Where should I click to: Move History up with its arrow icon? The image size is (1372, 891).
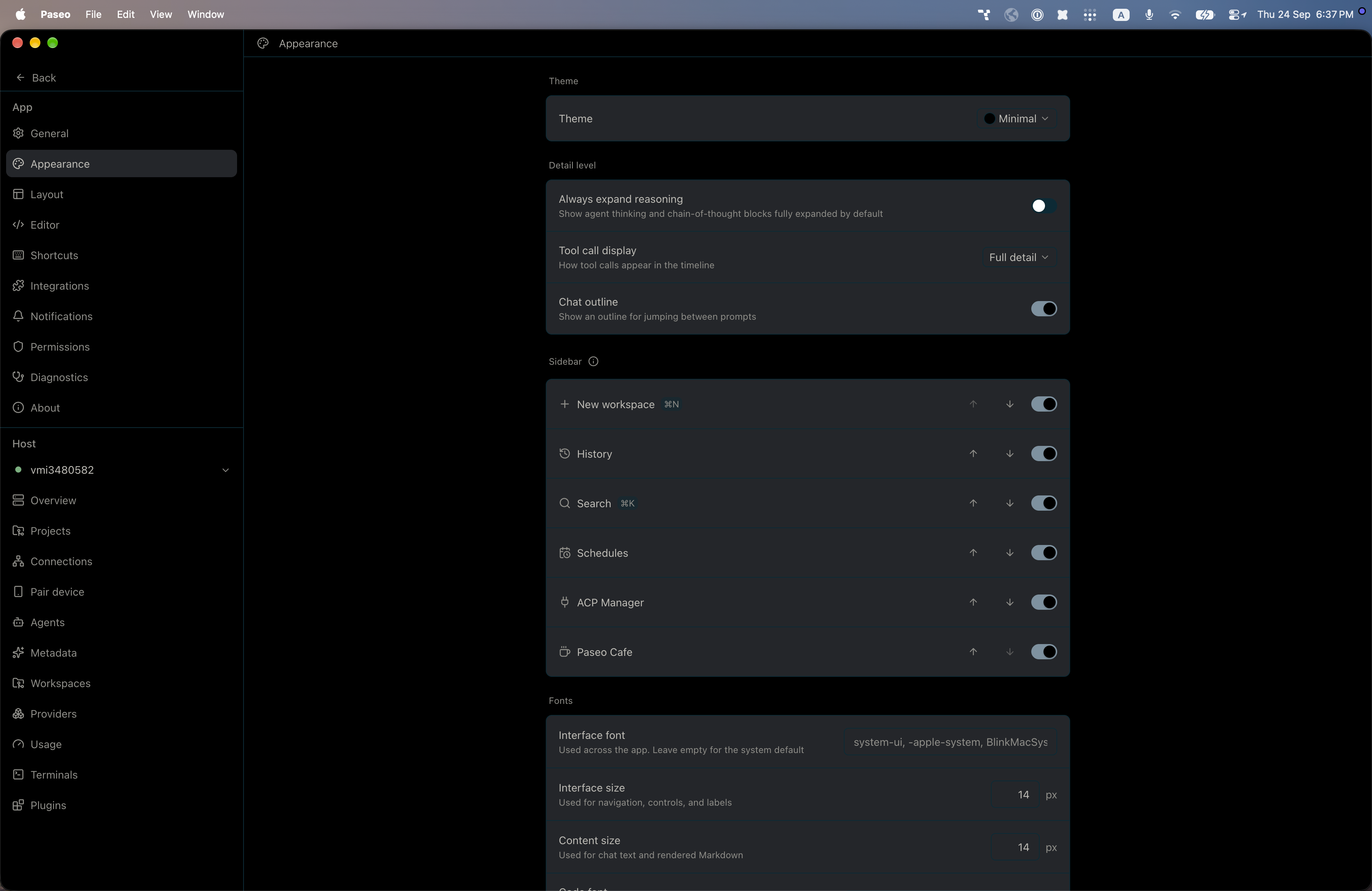973,454
